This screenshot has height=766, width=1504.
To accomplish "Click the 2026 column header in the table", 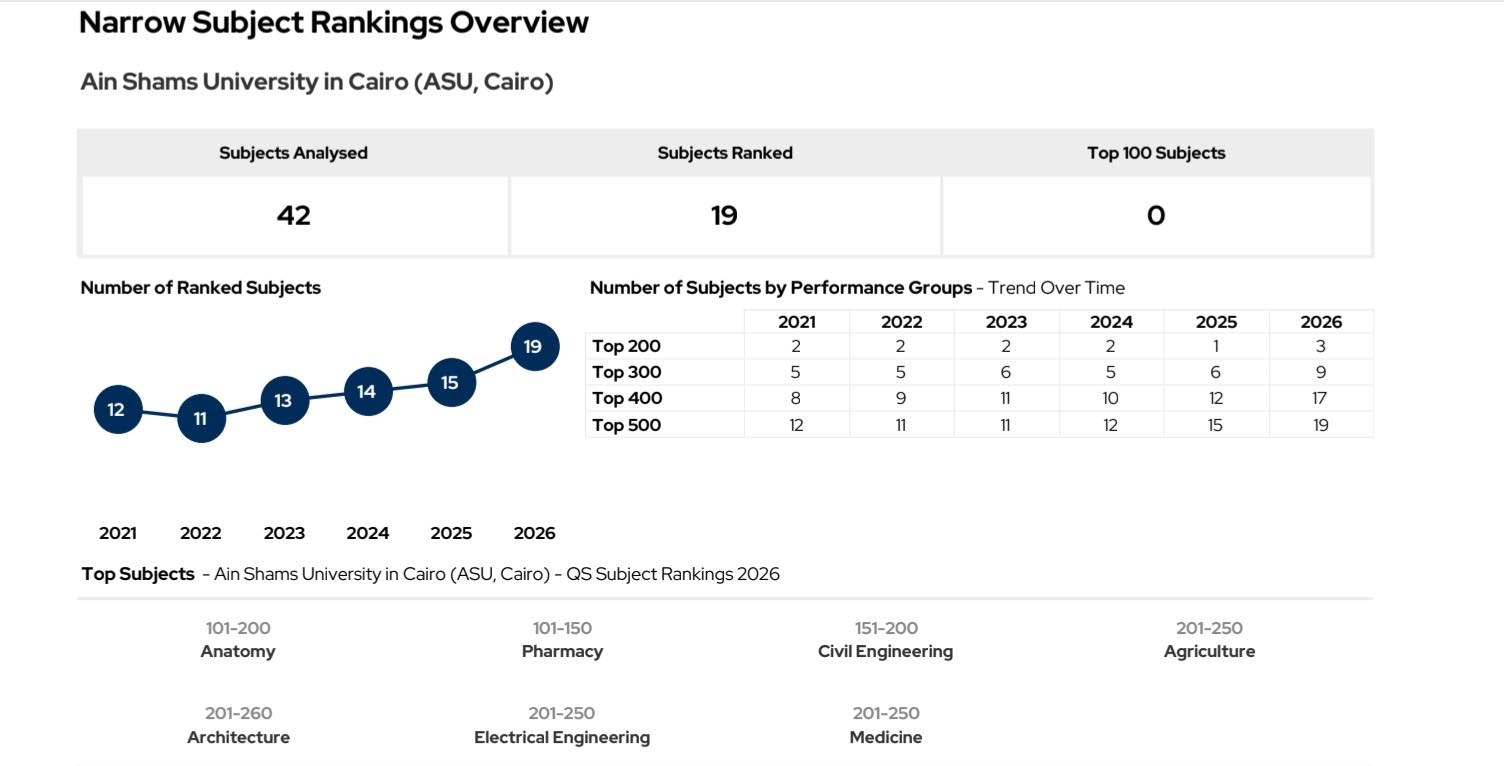I will pos(1321,322).
